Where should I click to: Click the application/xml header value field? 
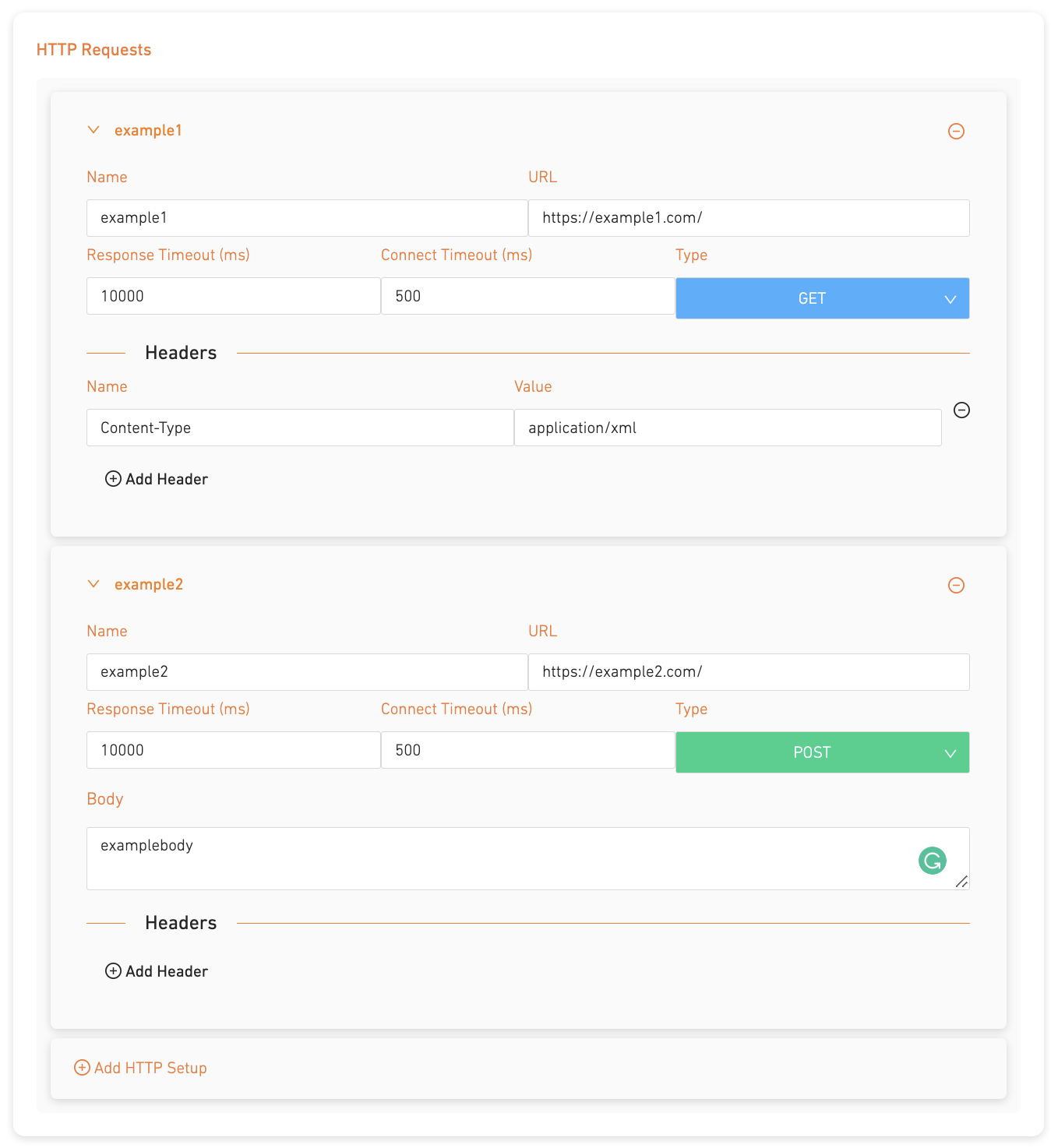click(728, 428)
